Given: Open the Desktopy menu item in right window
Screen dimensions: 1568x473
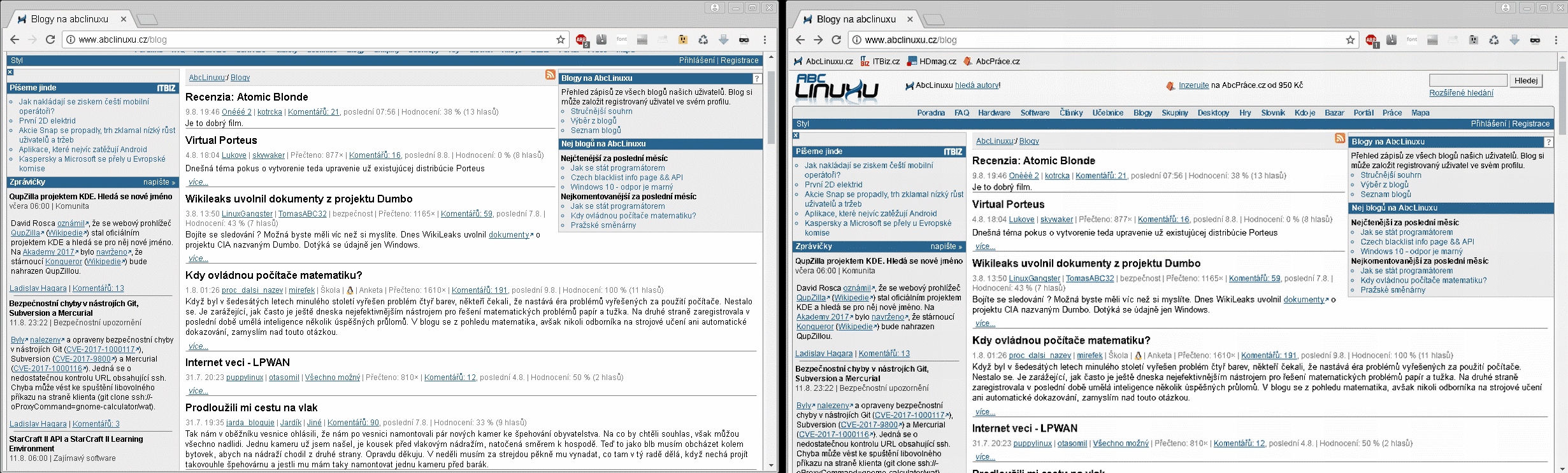Looking at the screenshot, I should 1213,113.
